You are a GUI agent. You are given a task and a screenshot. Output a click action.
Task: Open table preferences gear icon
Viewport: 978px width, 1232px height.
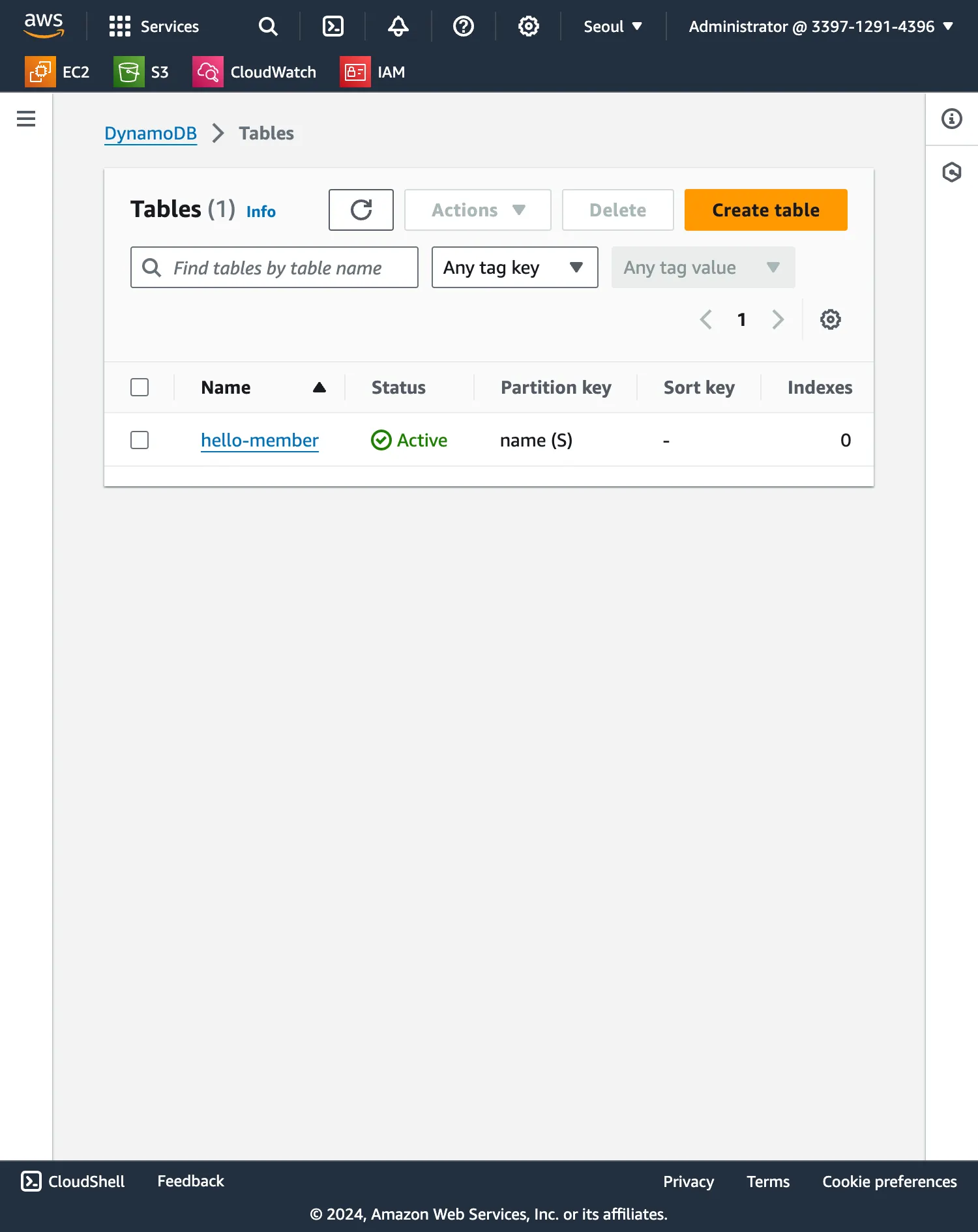click(831, 319)
